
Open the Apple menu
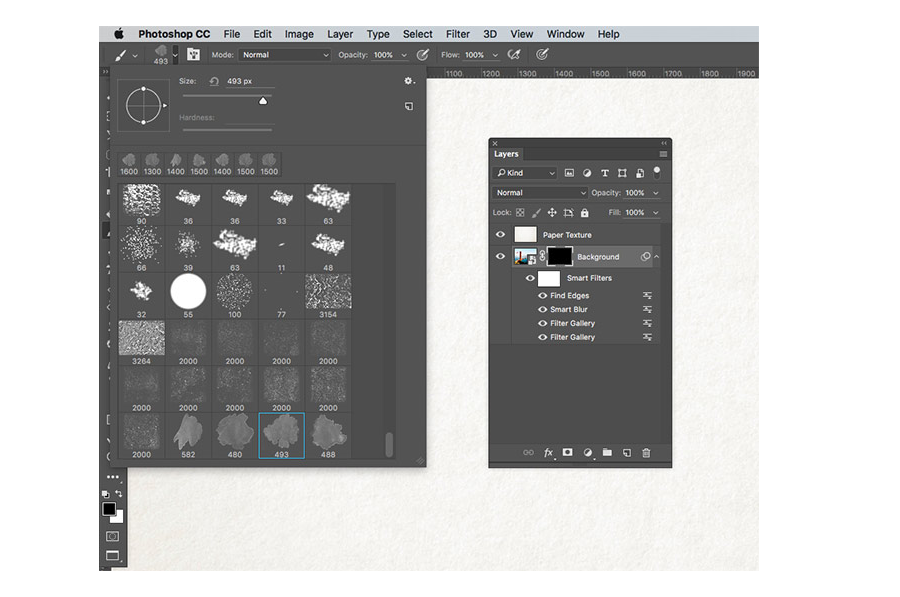click(x=119, y=34)
